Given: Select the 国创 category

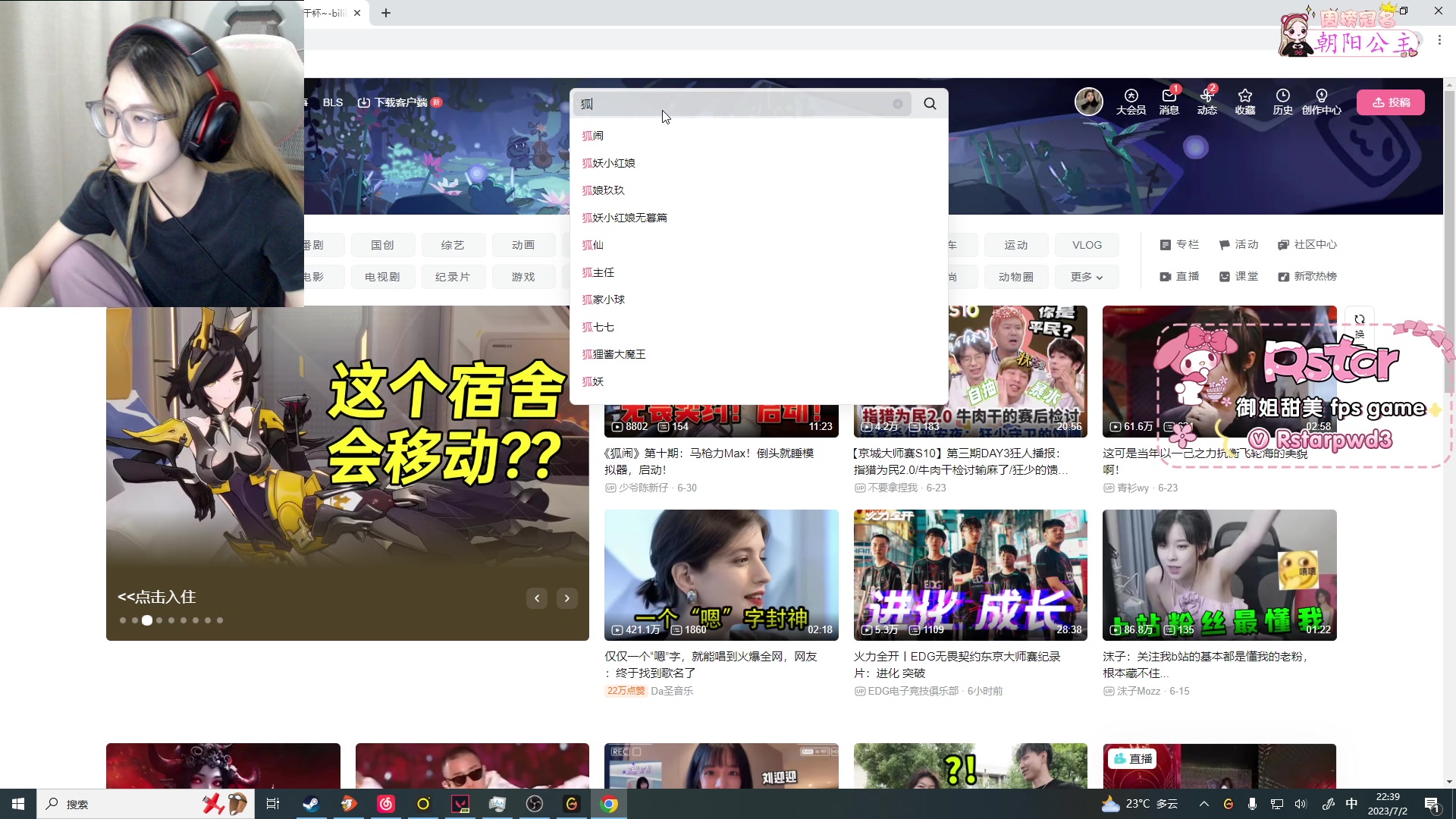Looking at the screenshot, I should [382, 245].
